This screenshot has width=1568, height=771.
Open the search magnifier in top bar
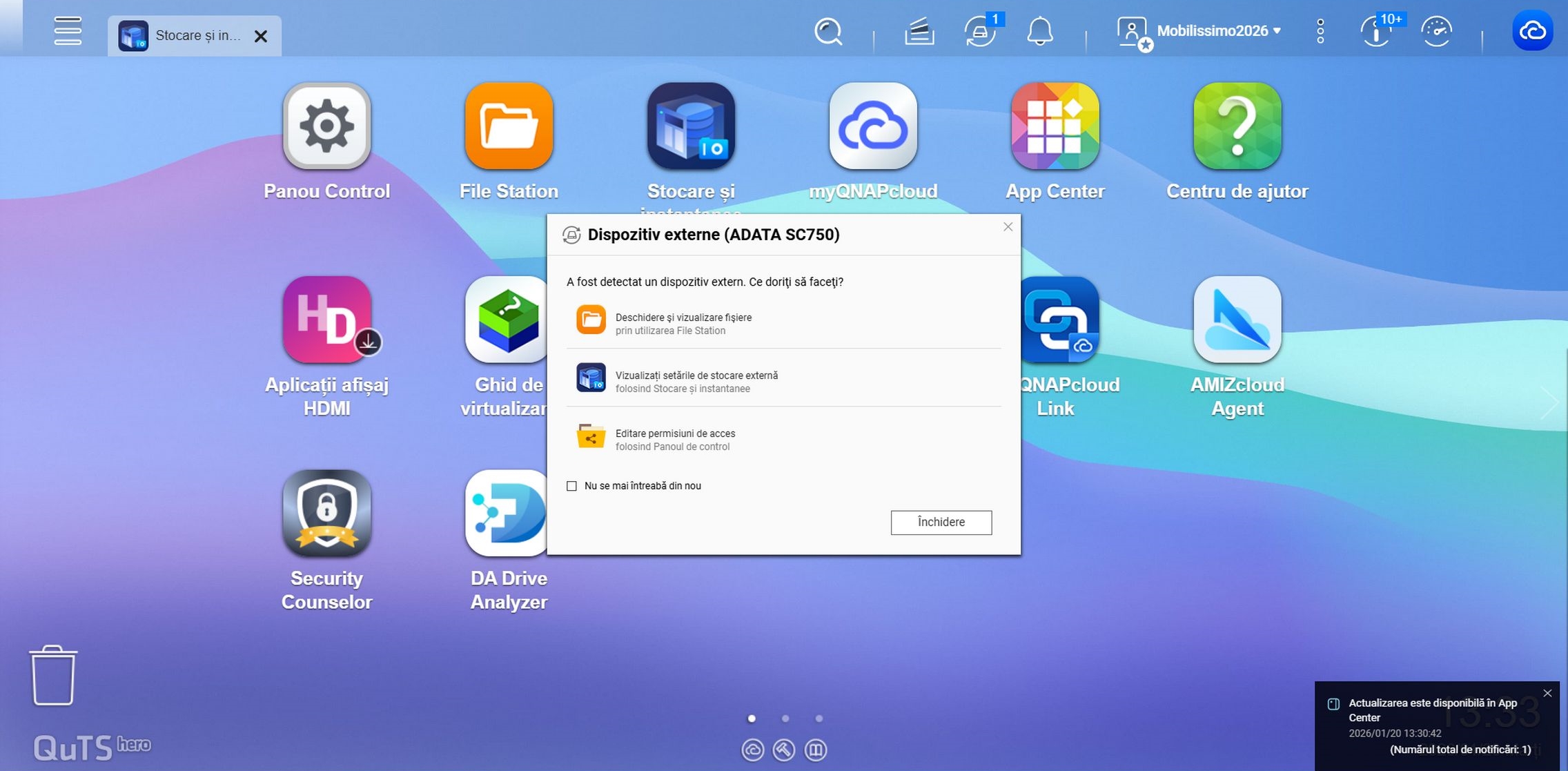[x=828, y=32]
